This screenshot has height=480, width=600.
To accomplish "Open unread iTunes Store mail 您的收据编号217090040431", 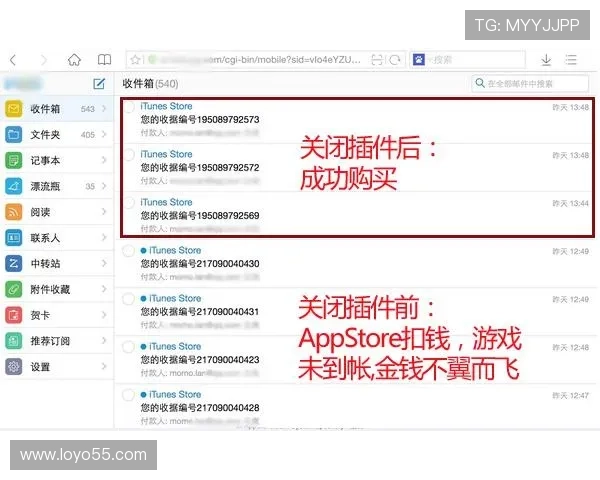I will coord(356,312).
